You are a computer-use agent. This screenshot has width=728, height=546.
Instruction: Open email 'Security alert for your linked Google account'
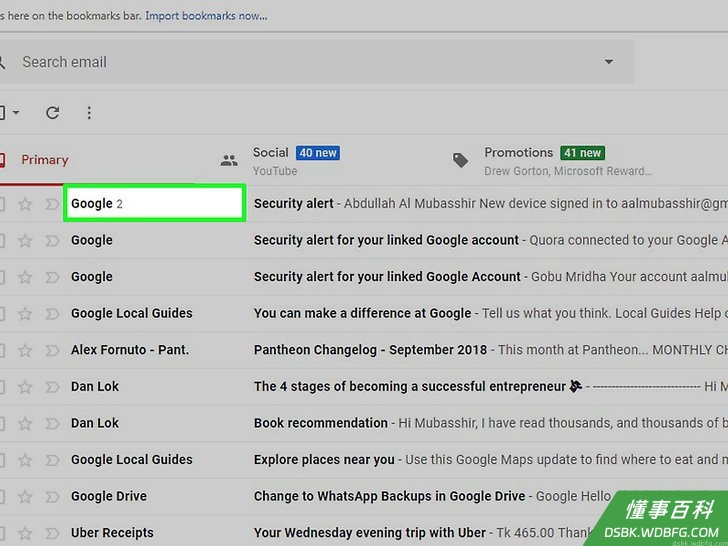click(386, 240)
